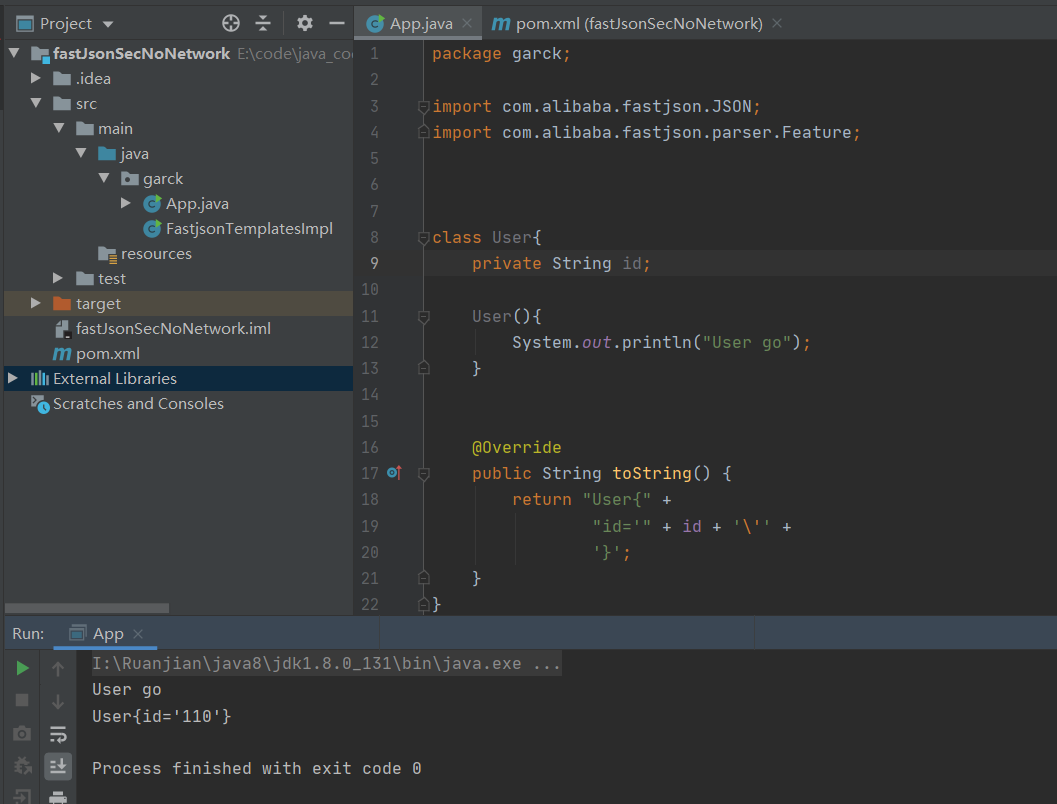Collapse the garck package
This screenshot has width=1057, height=804.
tap(104, 178)
